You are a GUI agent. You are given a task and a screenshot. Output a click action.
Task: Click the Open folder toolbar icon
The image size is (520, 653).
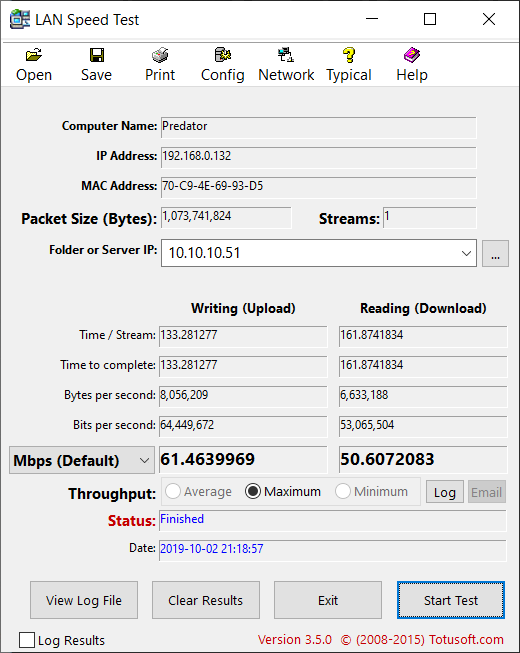tap(34, 55)
